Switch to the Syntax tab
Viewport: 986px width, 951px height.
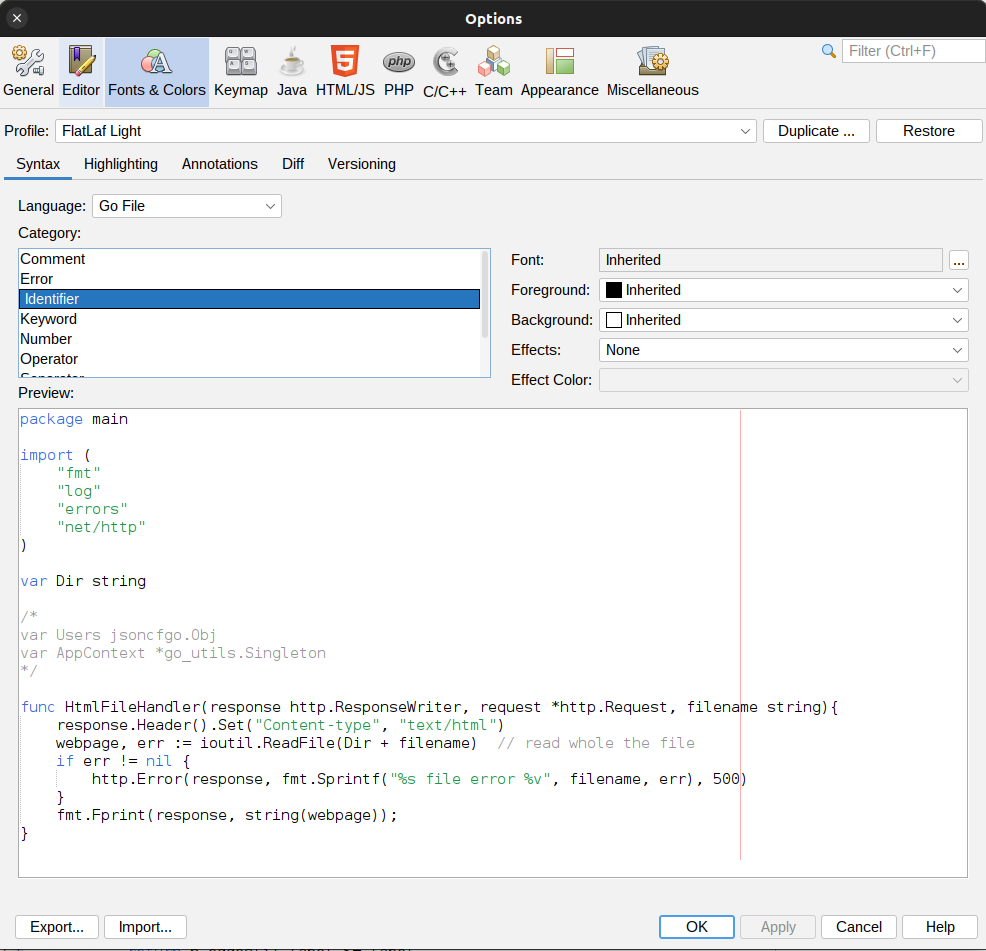click(x=38, y=164)
